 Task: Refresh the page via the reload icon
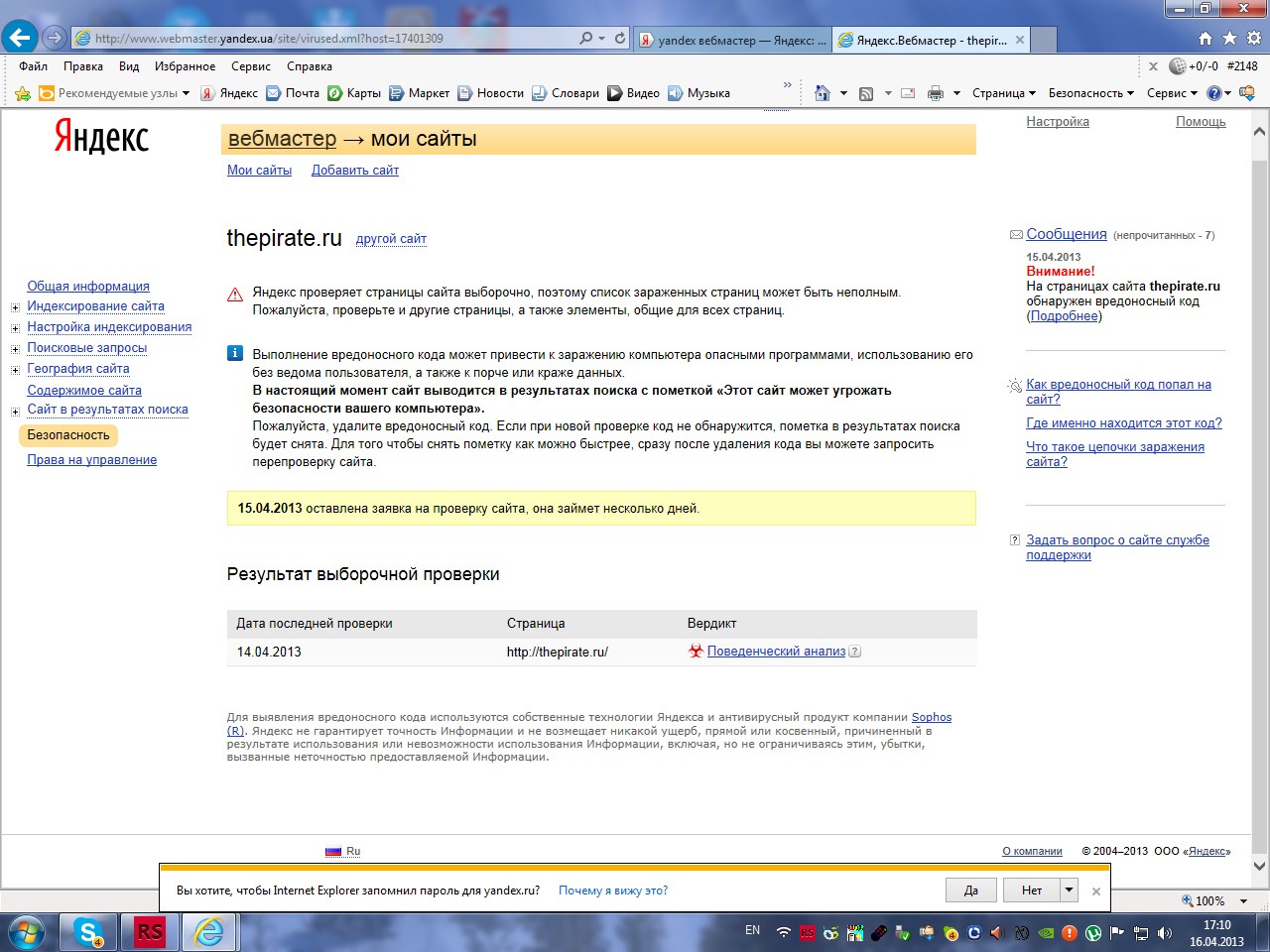pyautogui.click(x=620, y=38)
